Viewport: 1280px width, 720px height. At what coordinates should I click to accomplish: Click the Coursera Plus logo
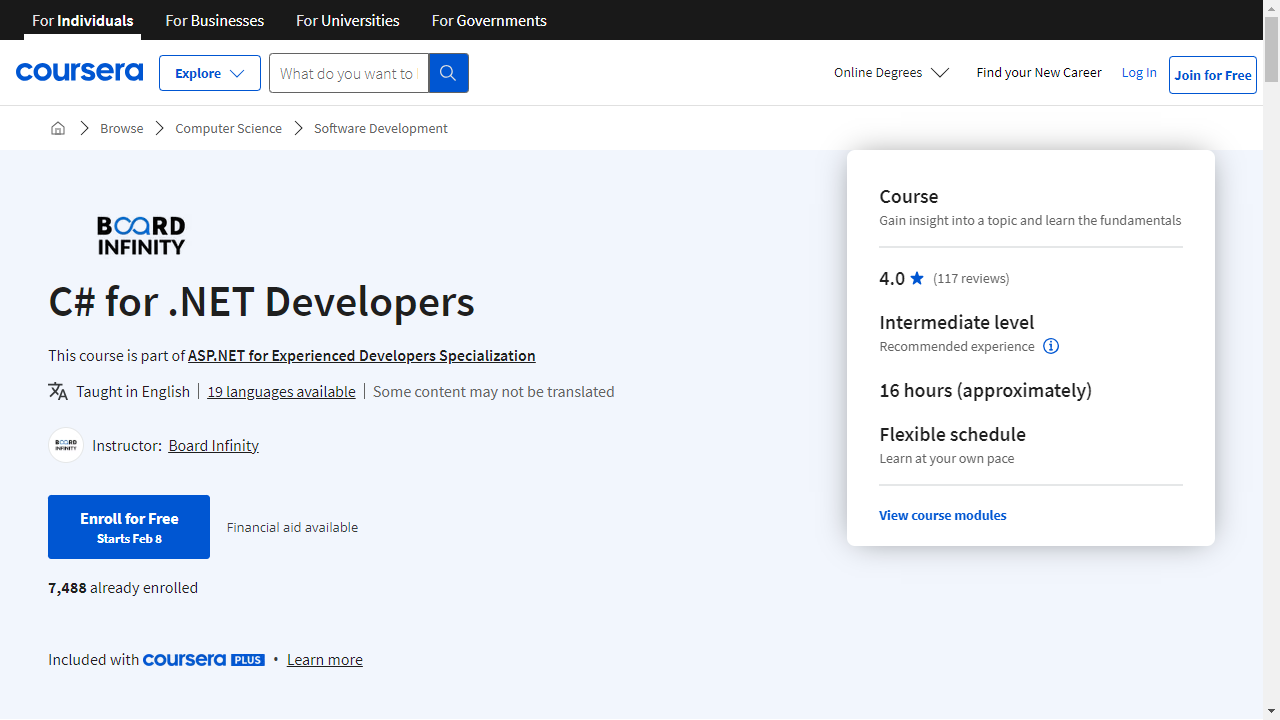coord(204,660)
